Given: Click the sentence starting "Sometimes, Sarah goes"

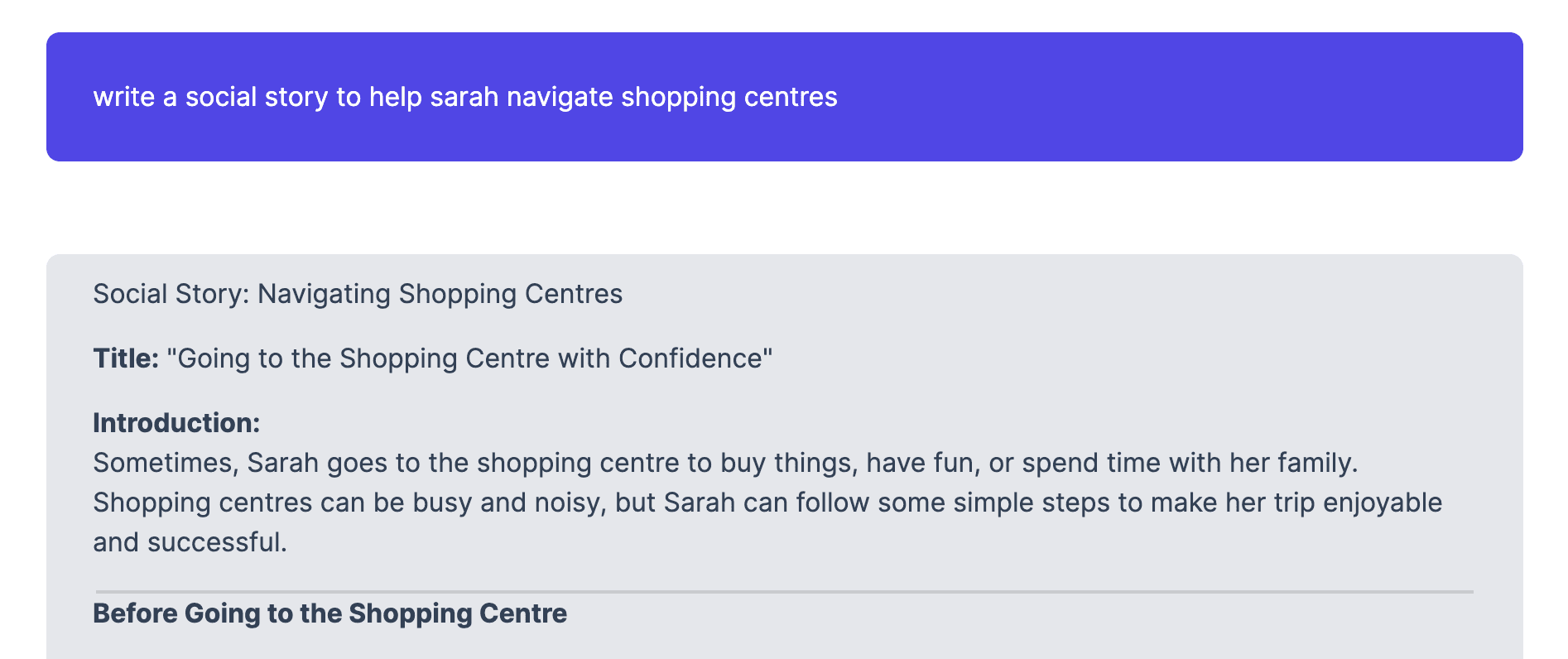Looking at the screenshot, I should [725, 463].
